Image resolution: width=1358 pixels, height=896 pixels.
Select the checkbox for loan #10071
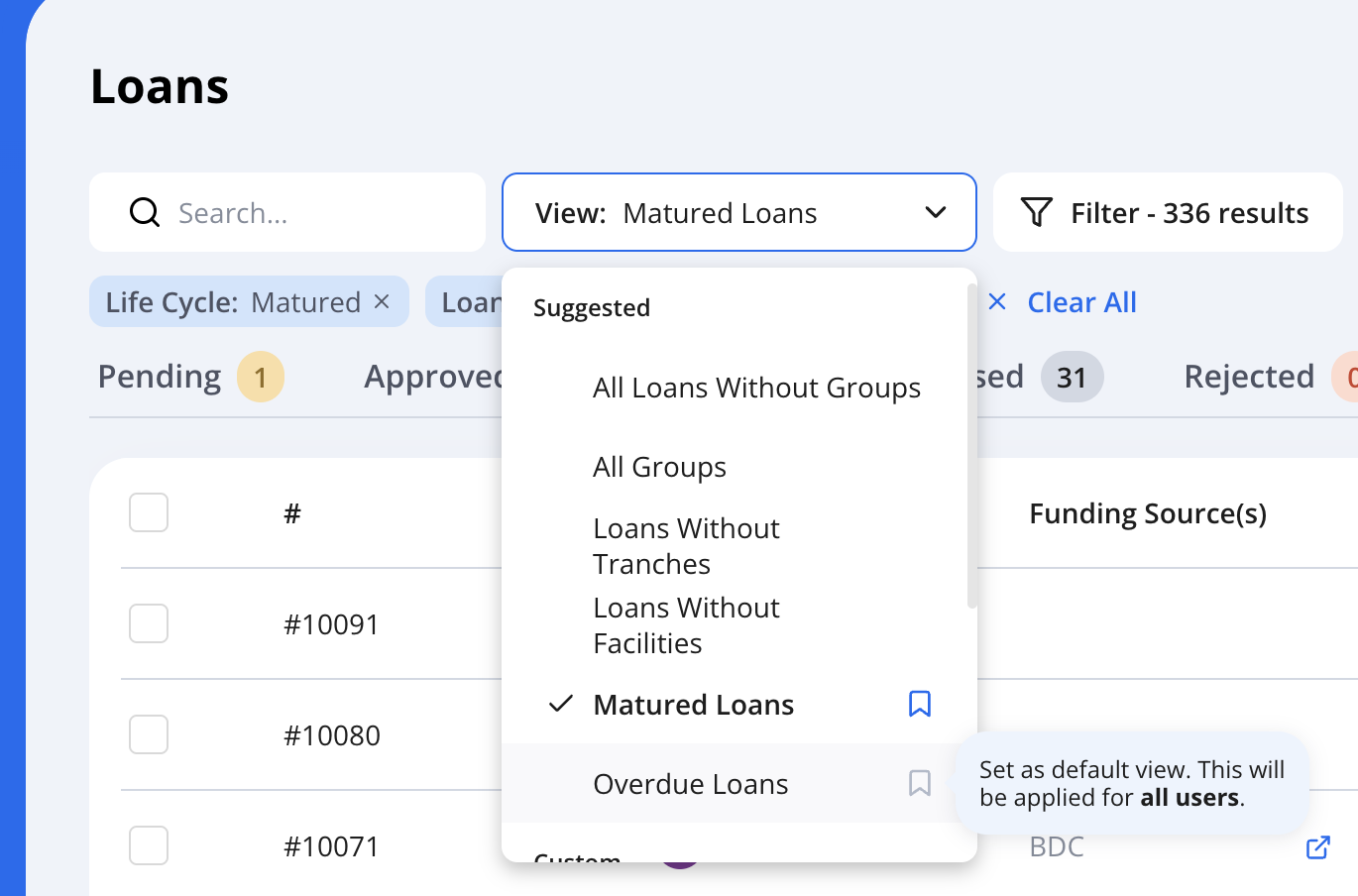(149, 845)
